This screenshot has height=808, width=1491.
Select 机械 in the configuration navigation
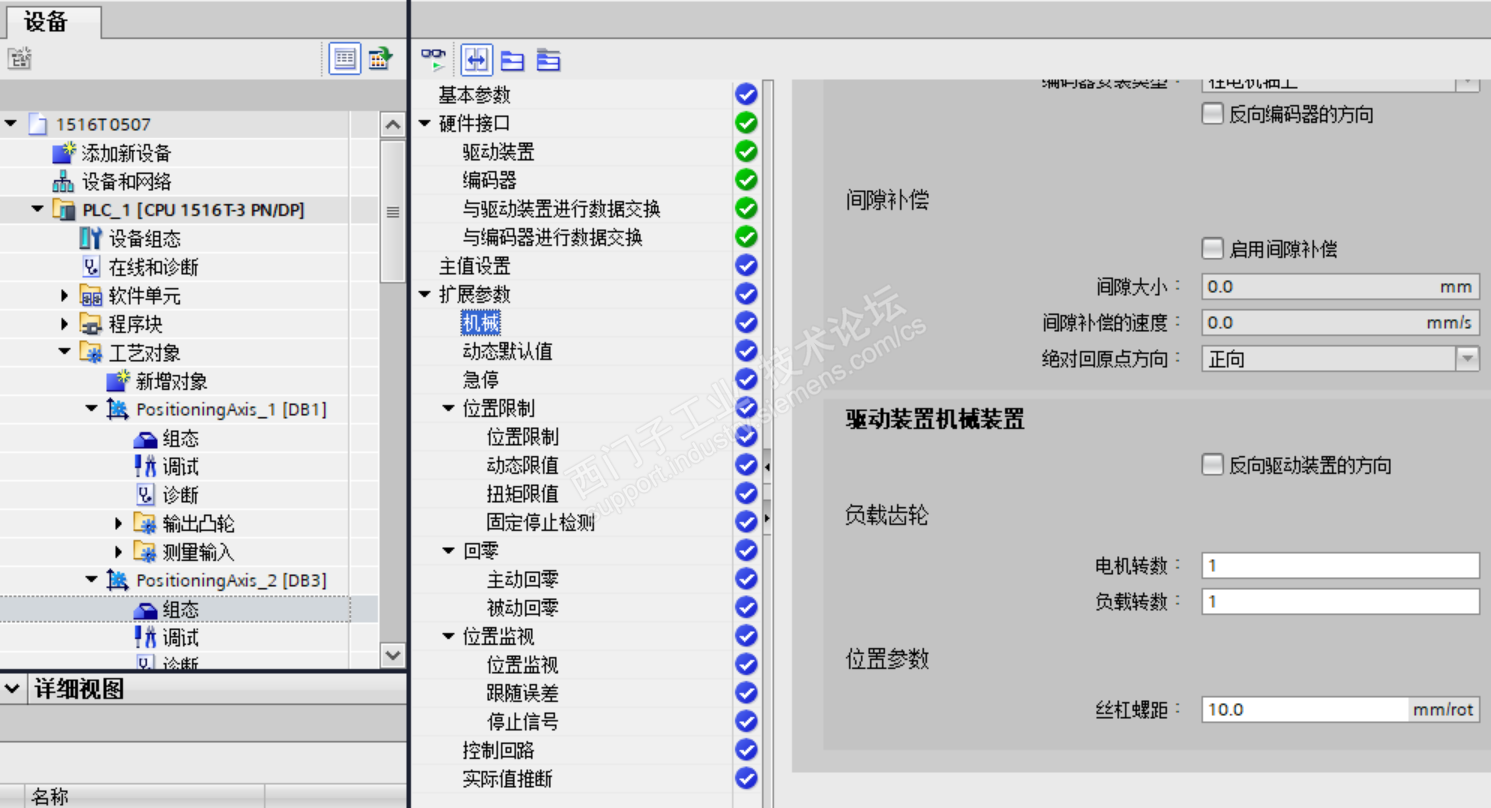[481, 323]
